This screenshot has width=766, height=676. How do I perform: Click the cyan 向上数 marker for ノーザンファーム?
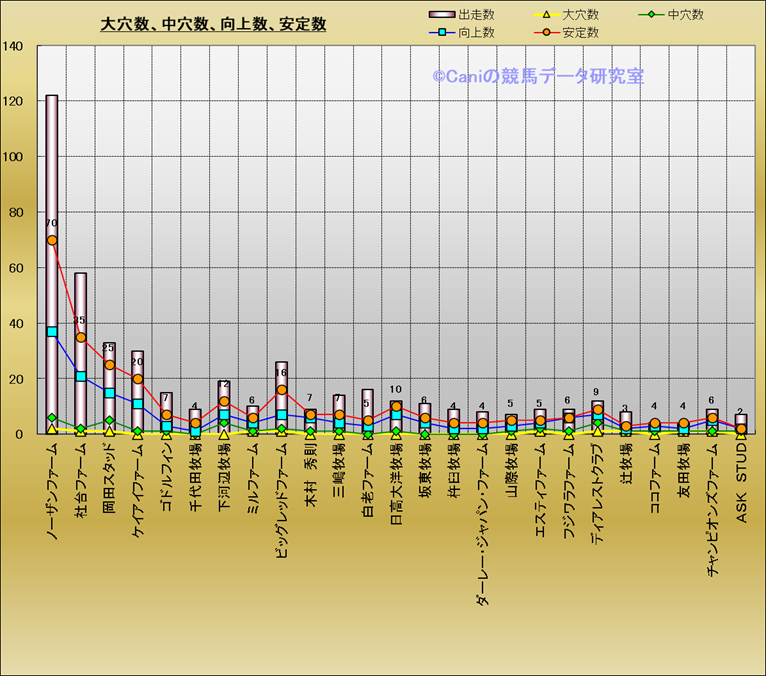(x=52, y=332)
